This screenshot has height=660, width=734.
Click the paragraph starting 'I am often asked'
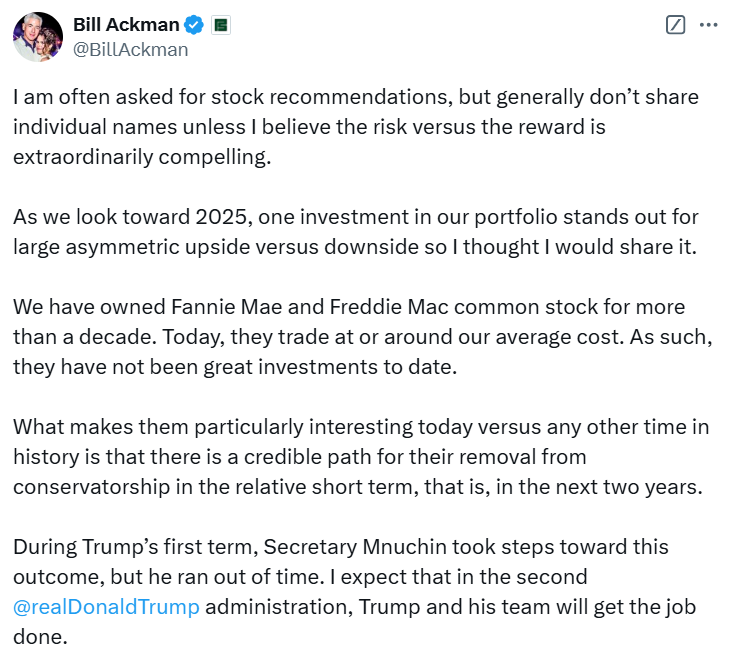tap(355, 127)
